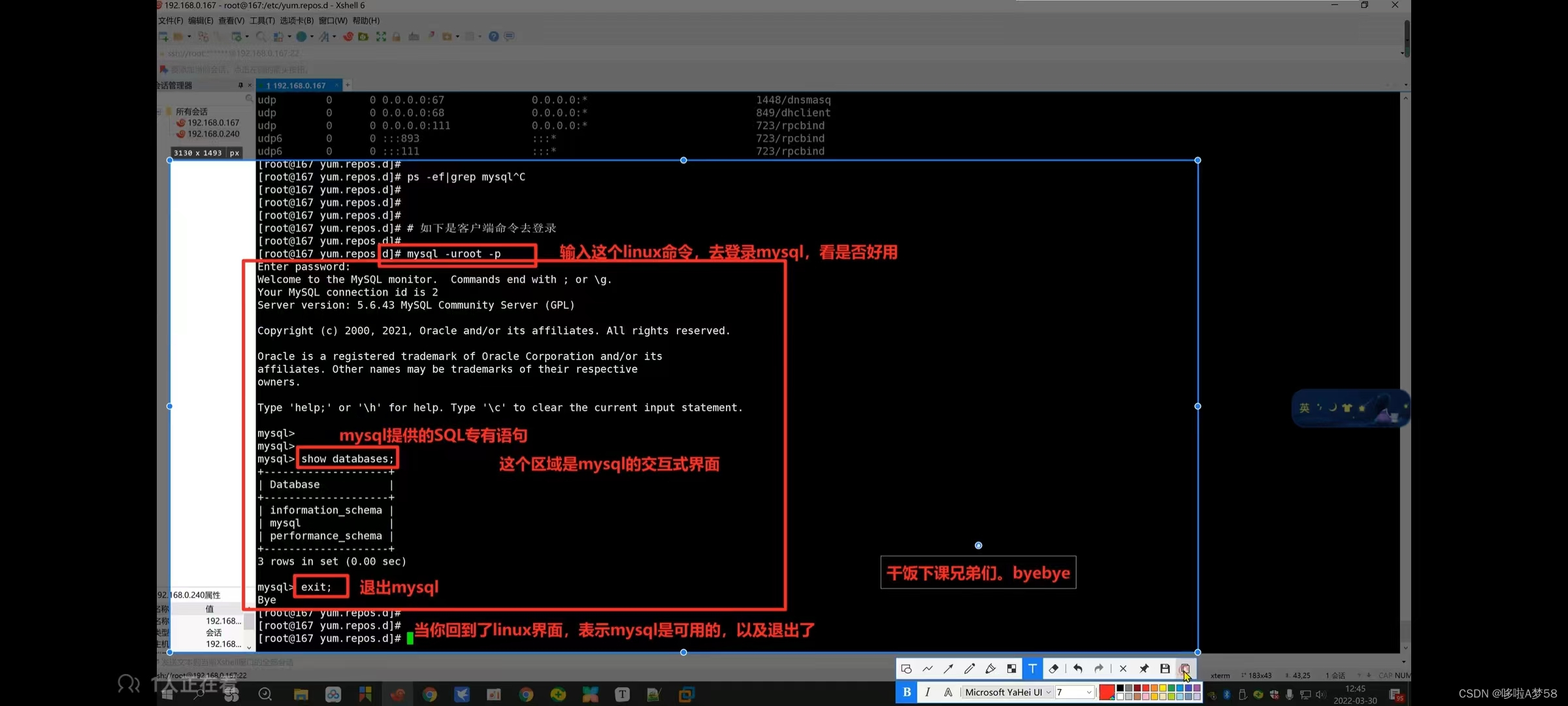Choose the highlighter marker tool
Viewport: 1568px width, 706px height.
pos(991,669)
